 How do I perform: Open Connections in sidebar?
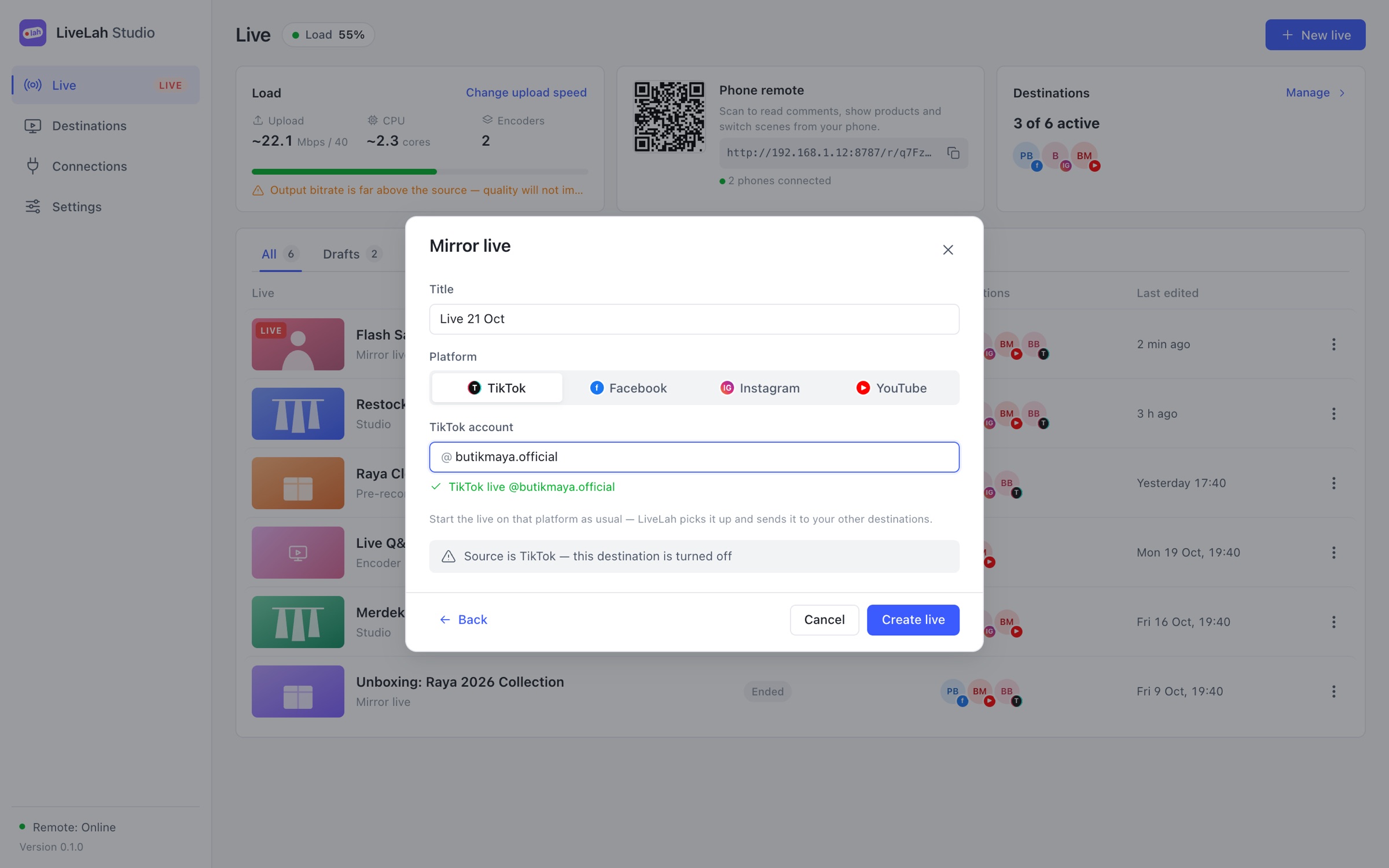point(105,166)
